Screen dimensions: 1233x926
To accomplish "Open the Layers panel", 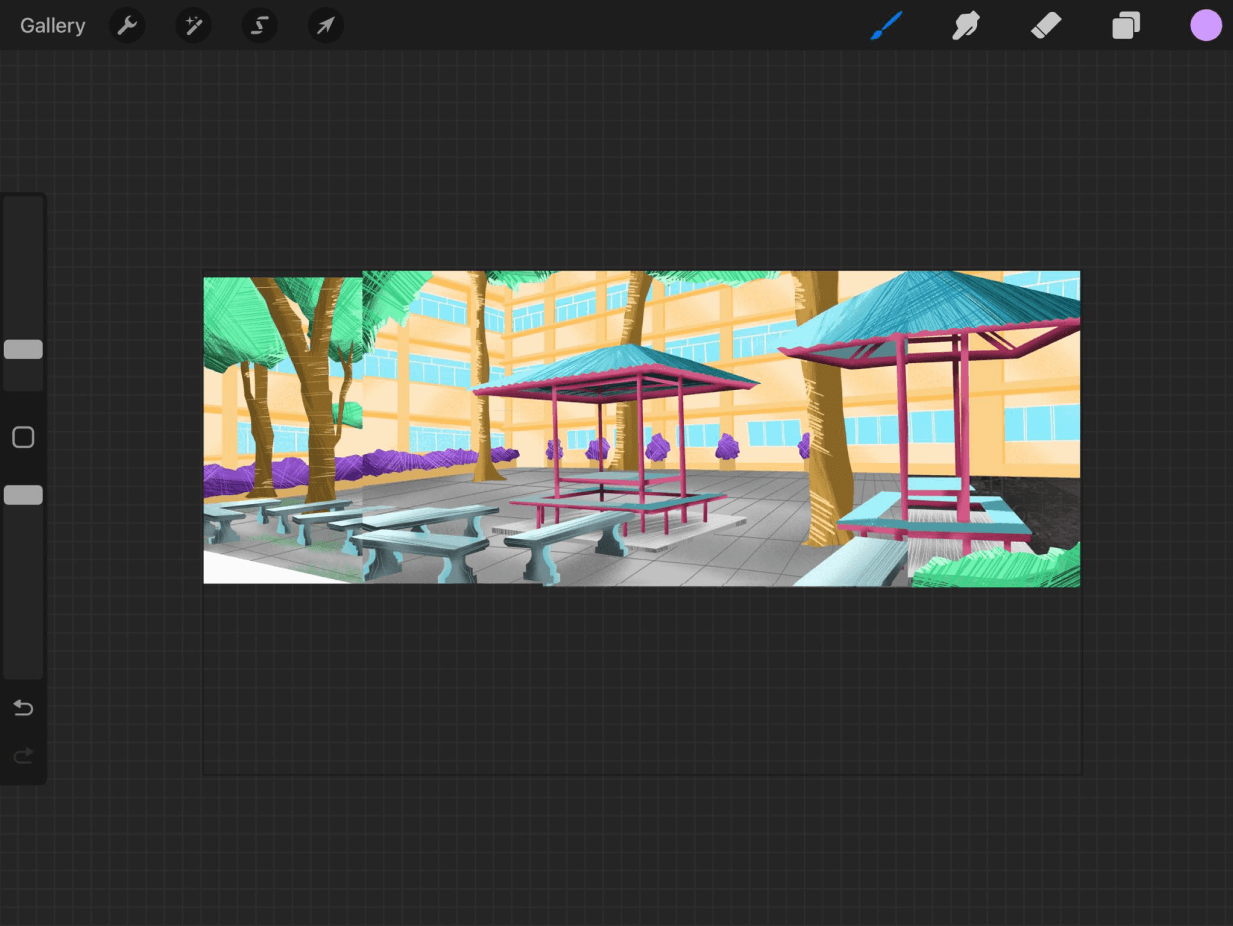I will point(1126,25).
